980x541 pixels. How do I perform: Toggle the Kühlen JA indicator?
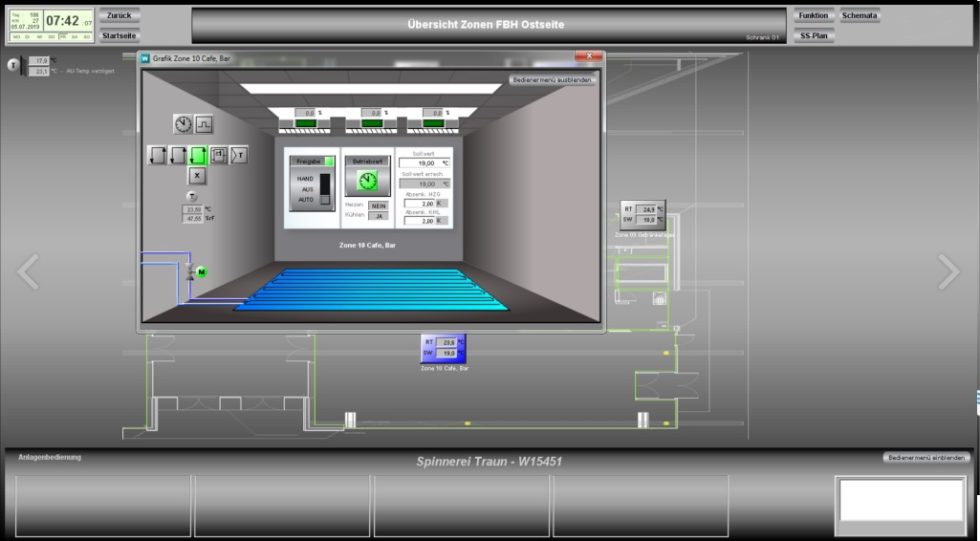click(378, 215)
